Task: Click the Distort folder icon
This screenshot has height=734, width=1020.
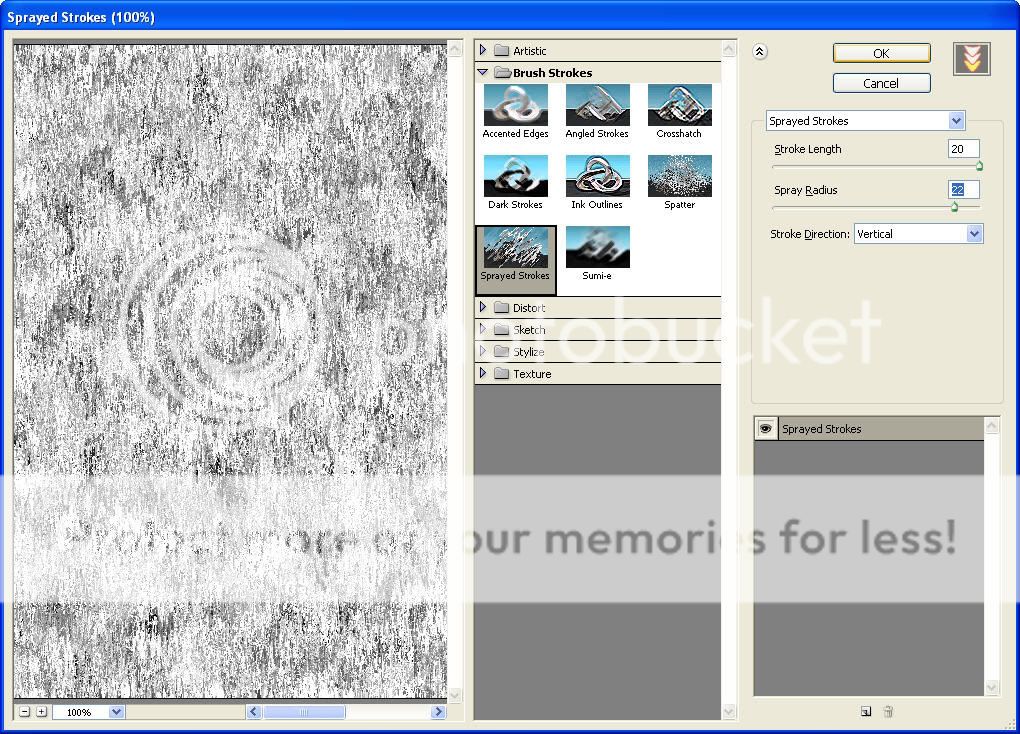Action: click(501, 308)
